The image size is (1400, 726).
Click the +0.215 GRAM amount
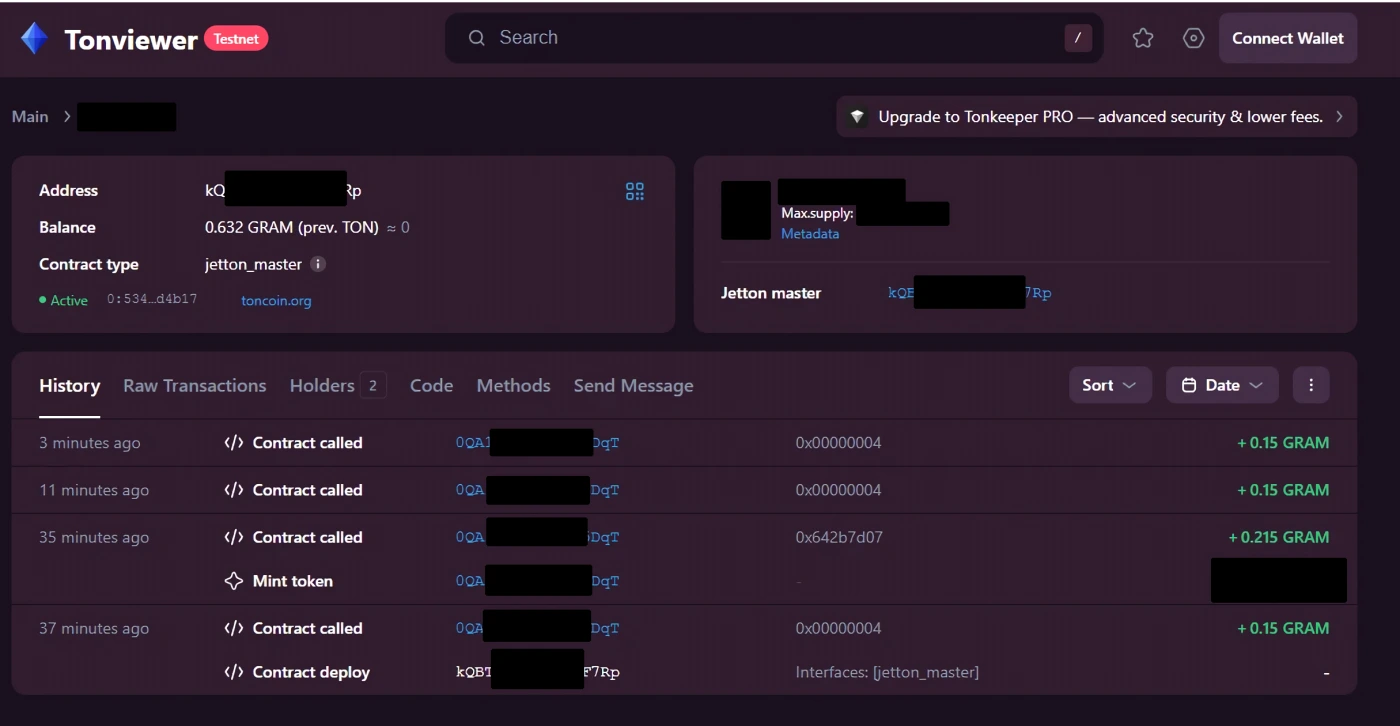coord(1279,537)
